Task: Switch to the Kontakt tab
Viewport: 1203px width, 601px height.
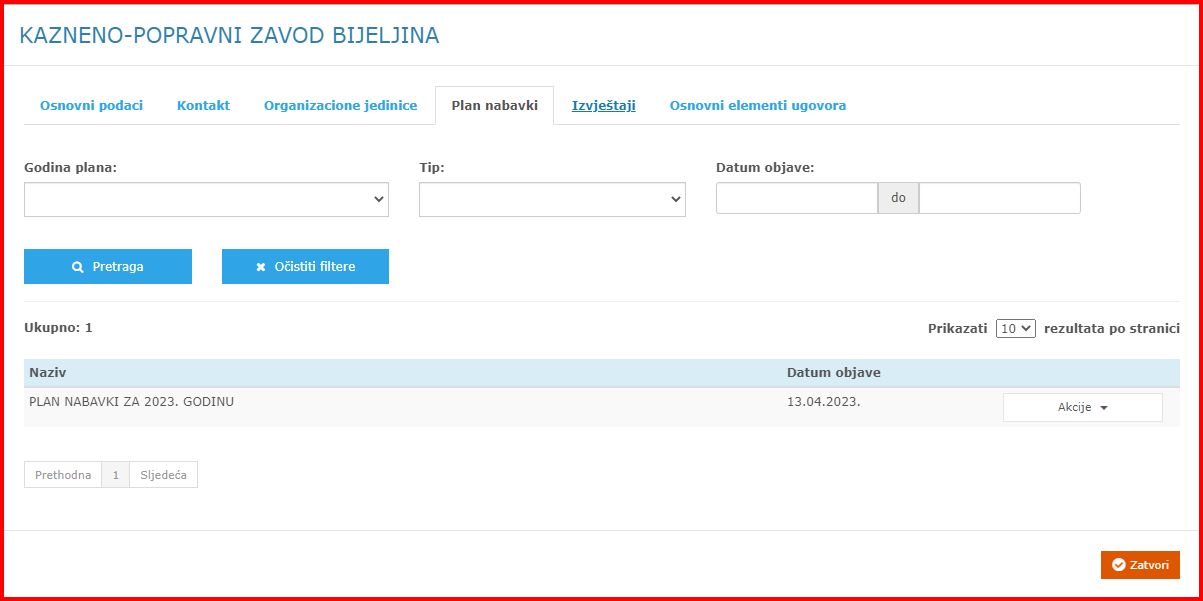Action: coord(203,105)
